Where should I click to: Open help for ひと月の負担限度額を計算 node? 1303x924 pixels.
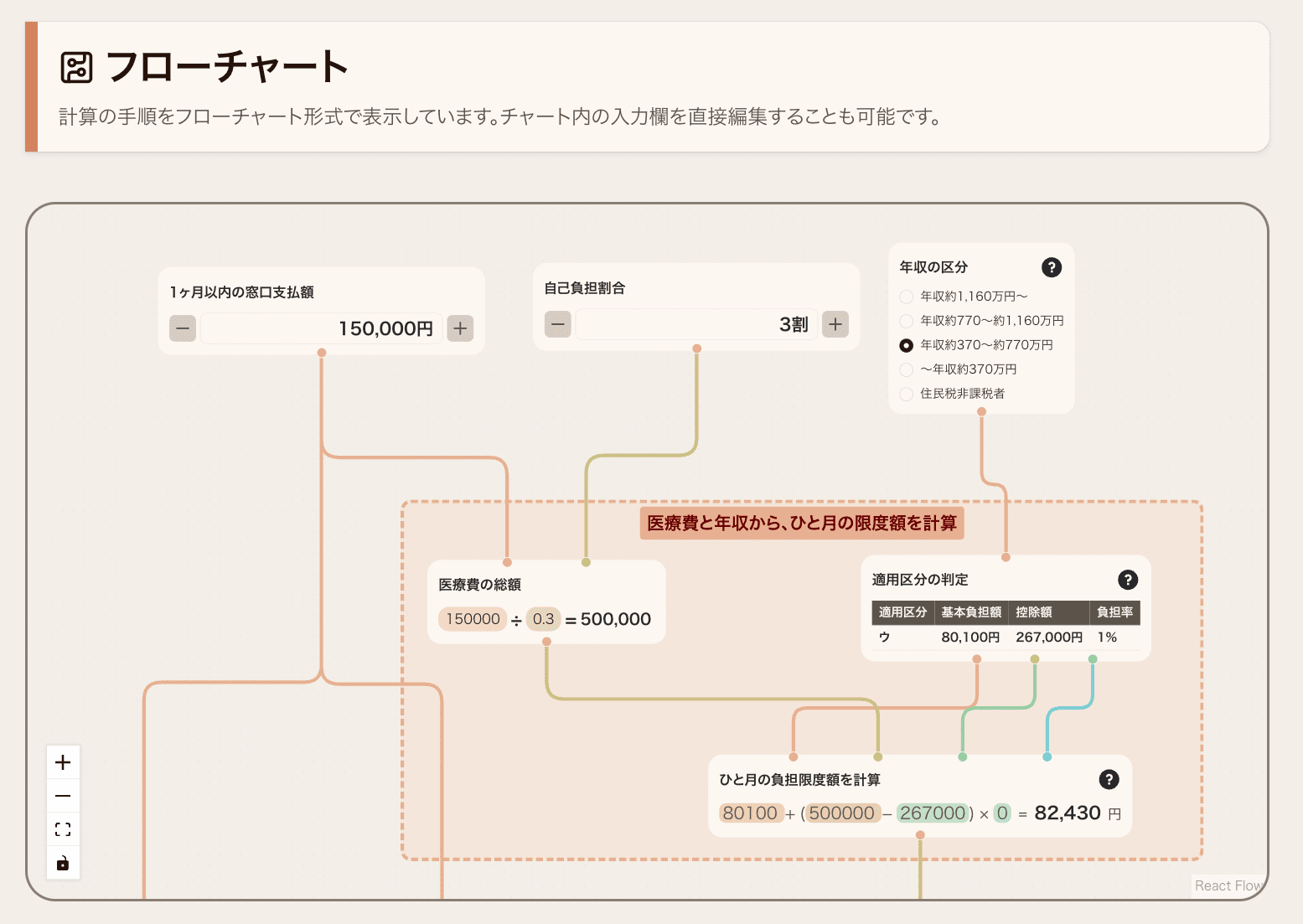[1109, 779]
